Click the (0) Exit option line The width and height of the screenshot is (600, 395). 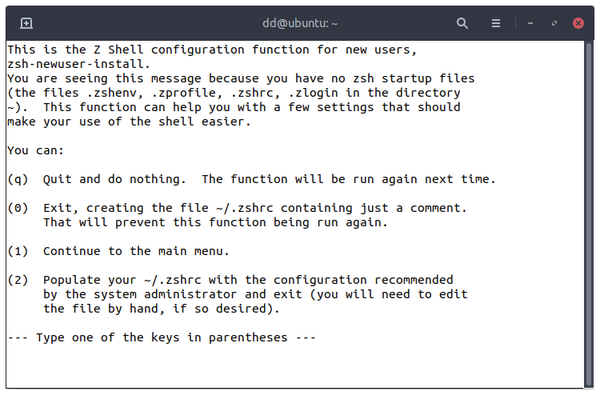(x=237, y=208)
